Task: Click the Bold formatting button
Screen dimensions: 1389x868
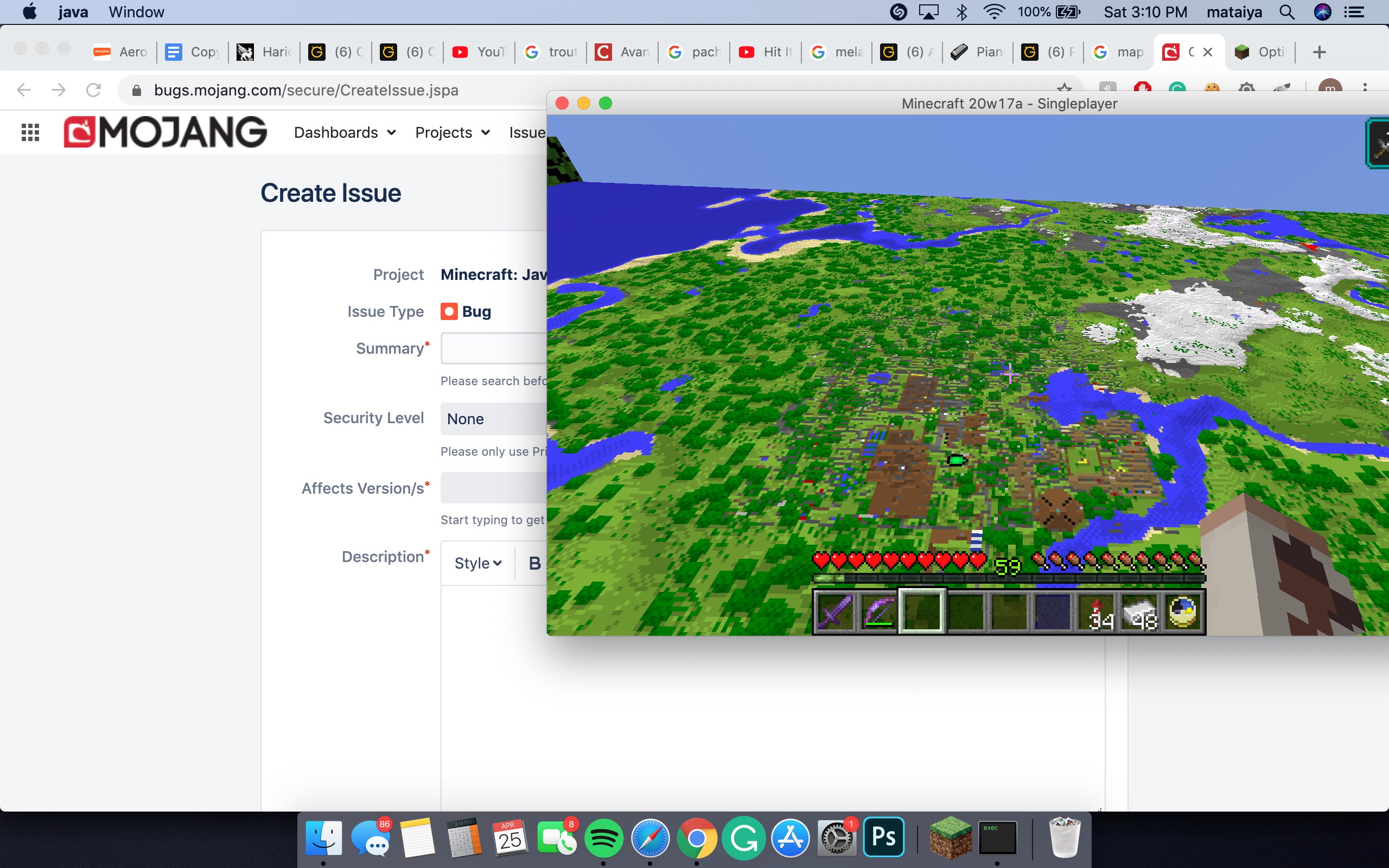Action: tap(534, 563)
